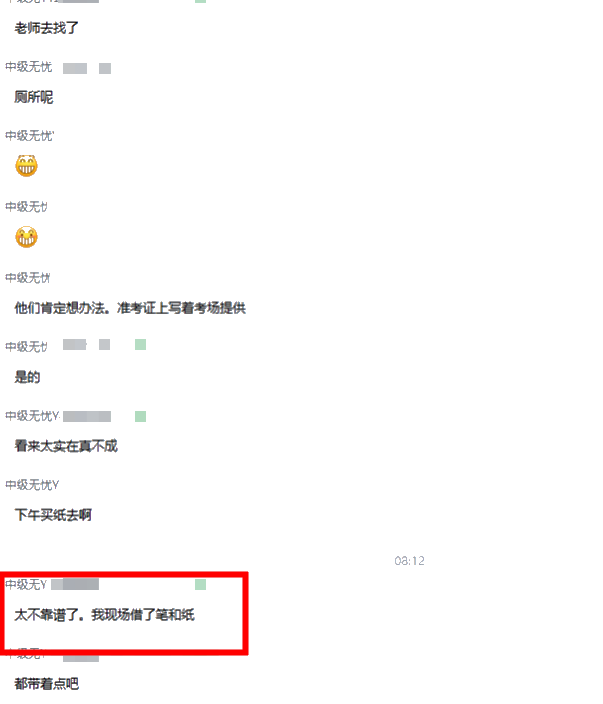
Task: Select the message "太不靠谱了。我现场借了笔和纸"
Action: coord(105,615)
